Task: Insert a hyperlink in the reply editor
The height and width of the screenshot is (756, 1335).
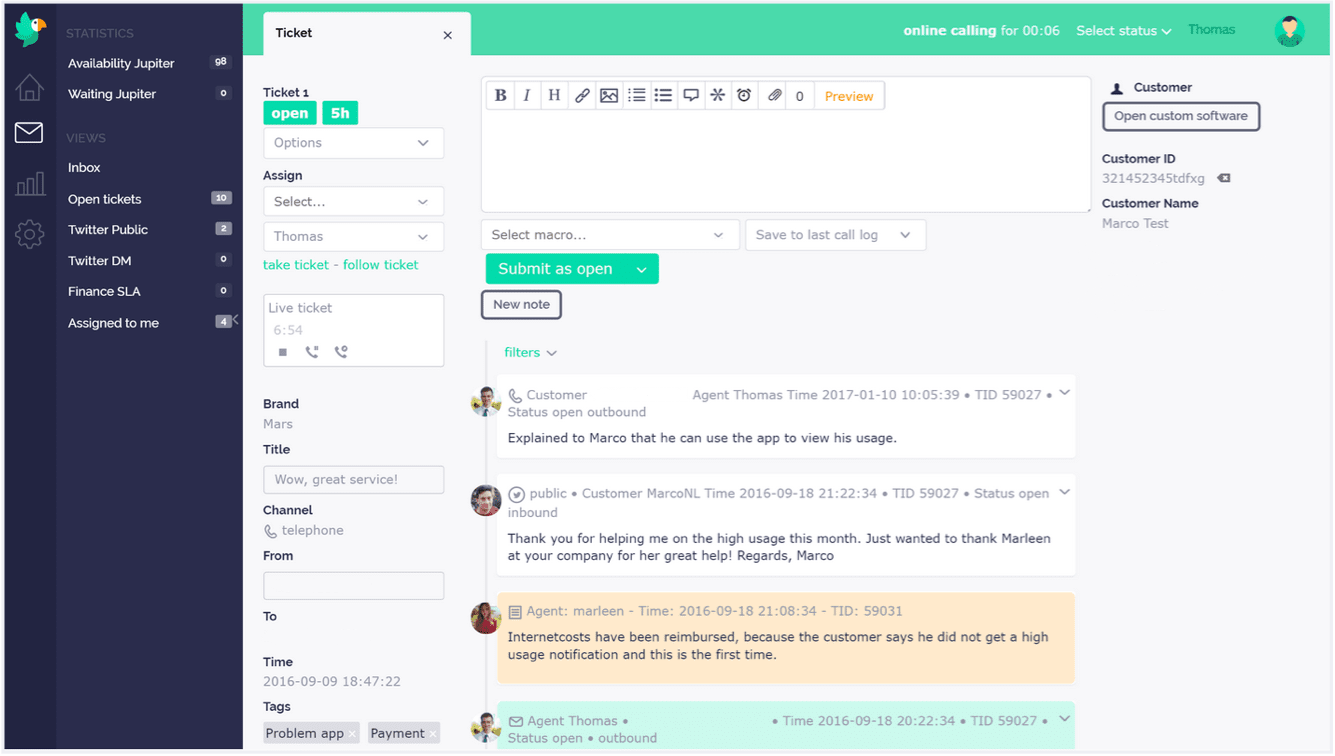Action: tap(582, 95)
